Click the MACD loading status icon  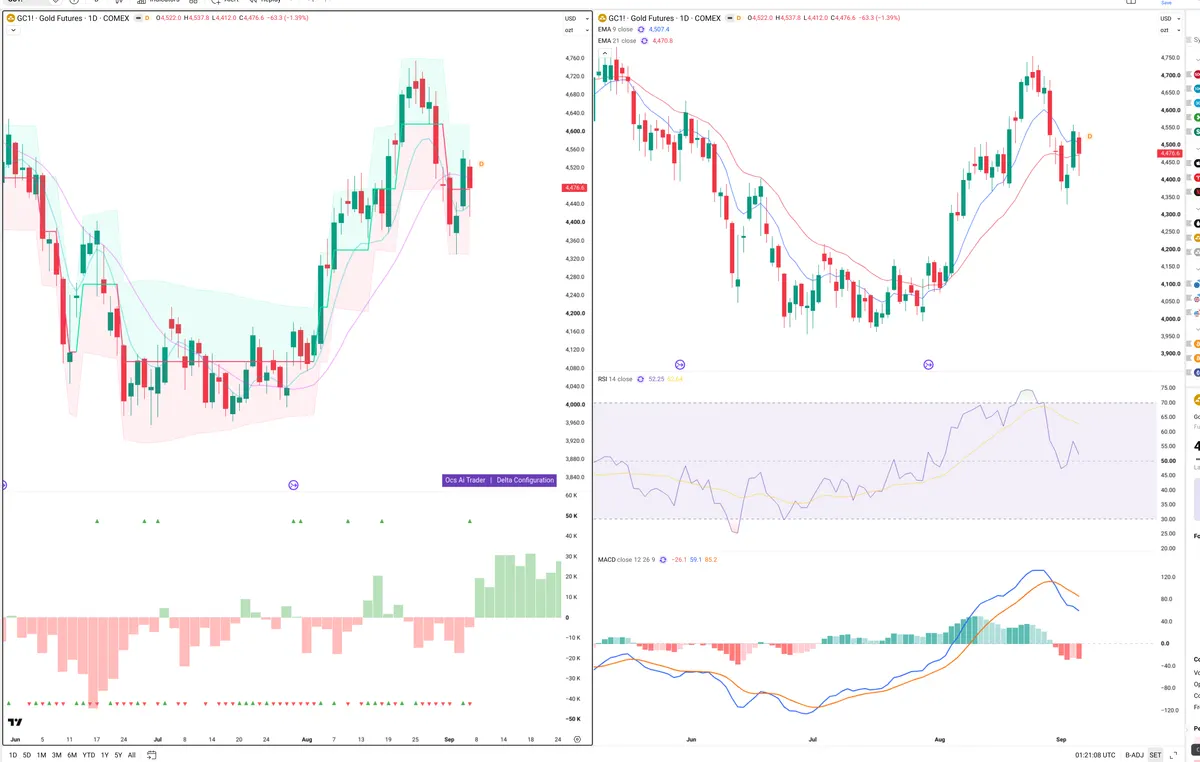pyautogui.click(x=664, y=559)
